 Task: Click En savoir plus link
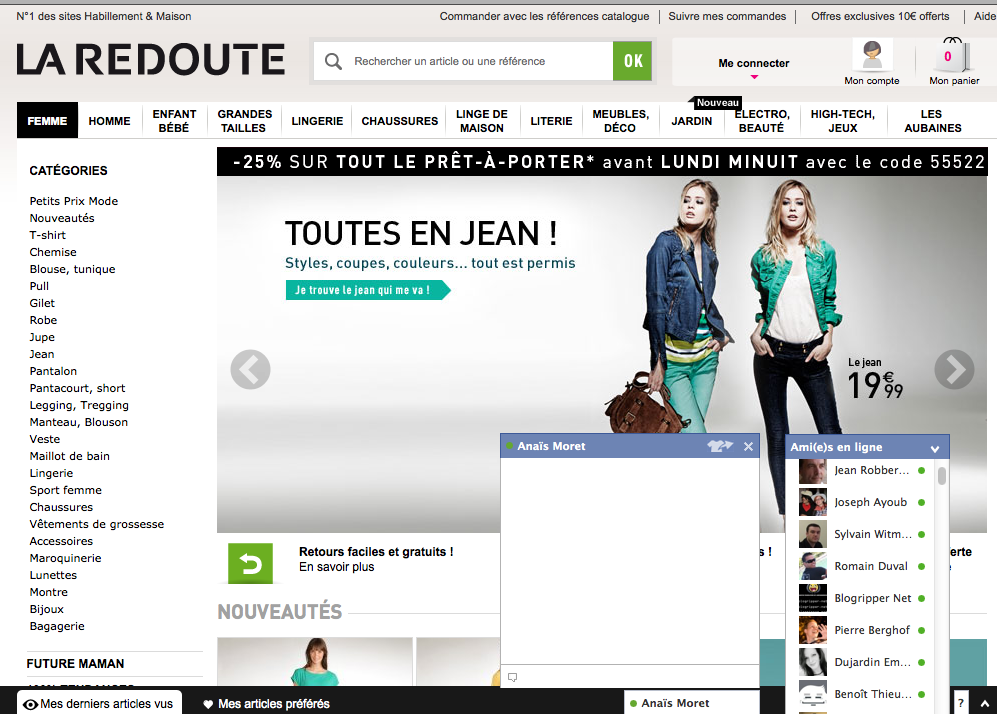click(336, 567)
